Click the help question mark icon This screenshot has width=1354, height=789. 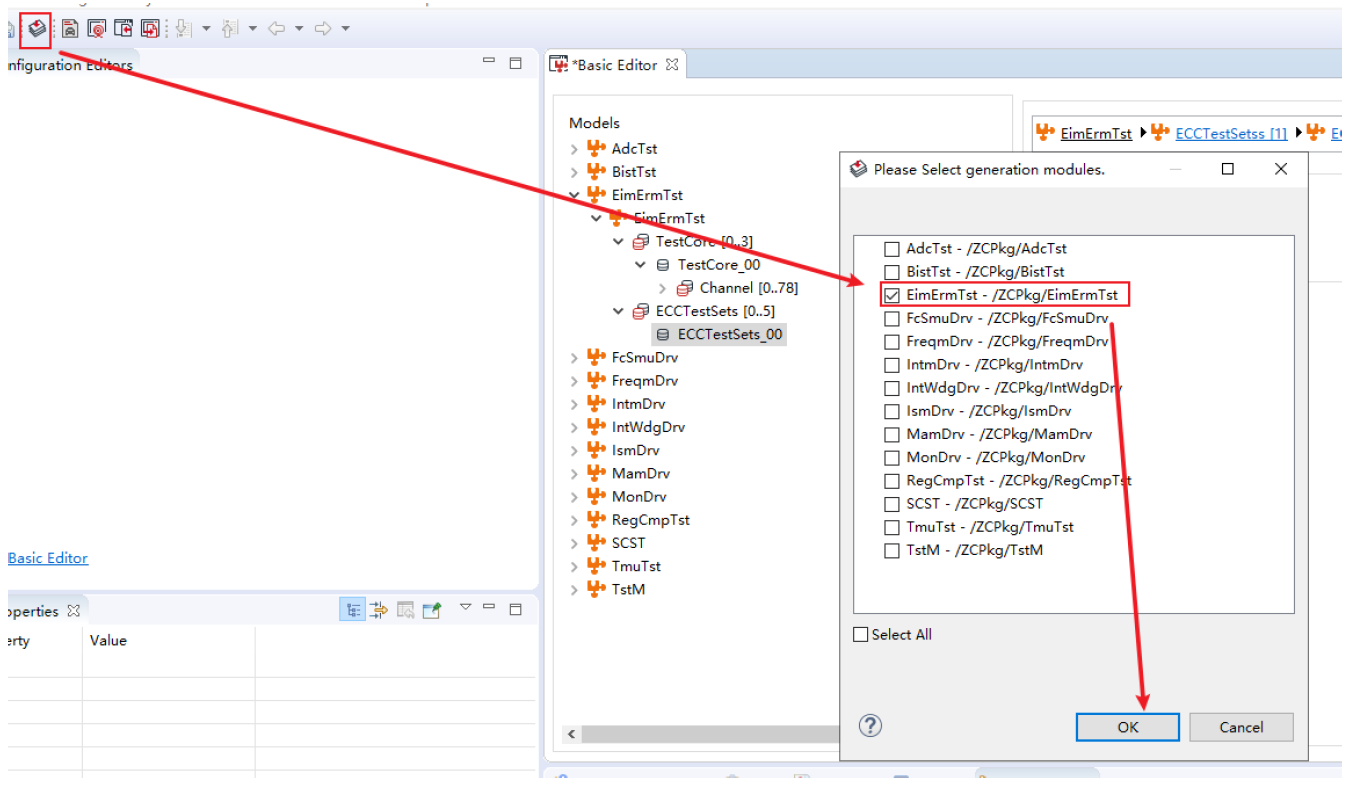(x=871, y=725)
